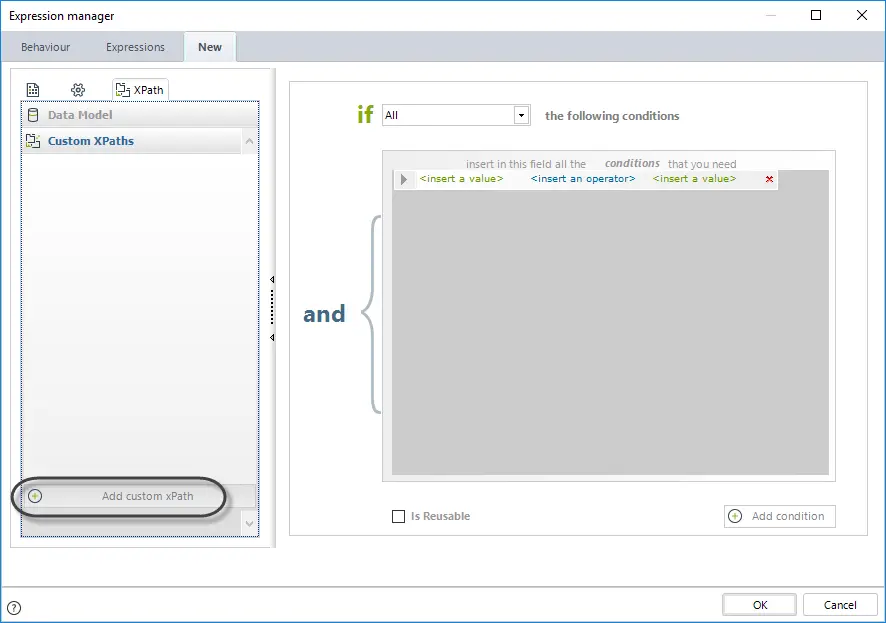Delete the condition row with the red X
886x623 pixels.
[769, 179]
